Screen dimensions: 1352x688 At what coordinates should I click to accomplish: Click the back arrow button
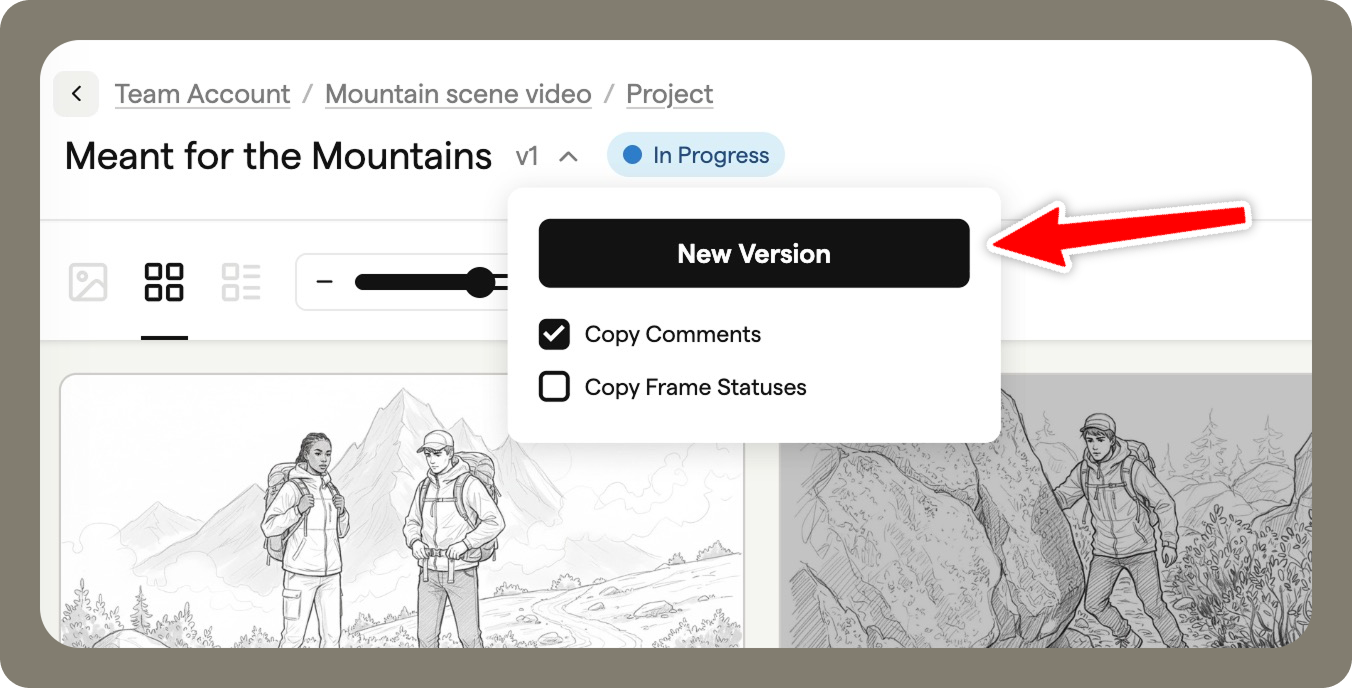pos(76,95)
